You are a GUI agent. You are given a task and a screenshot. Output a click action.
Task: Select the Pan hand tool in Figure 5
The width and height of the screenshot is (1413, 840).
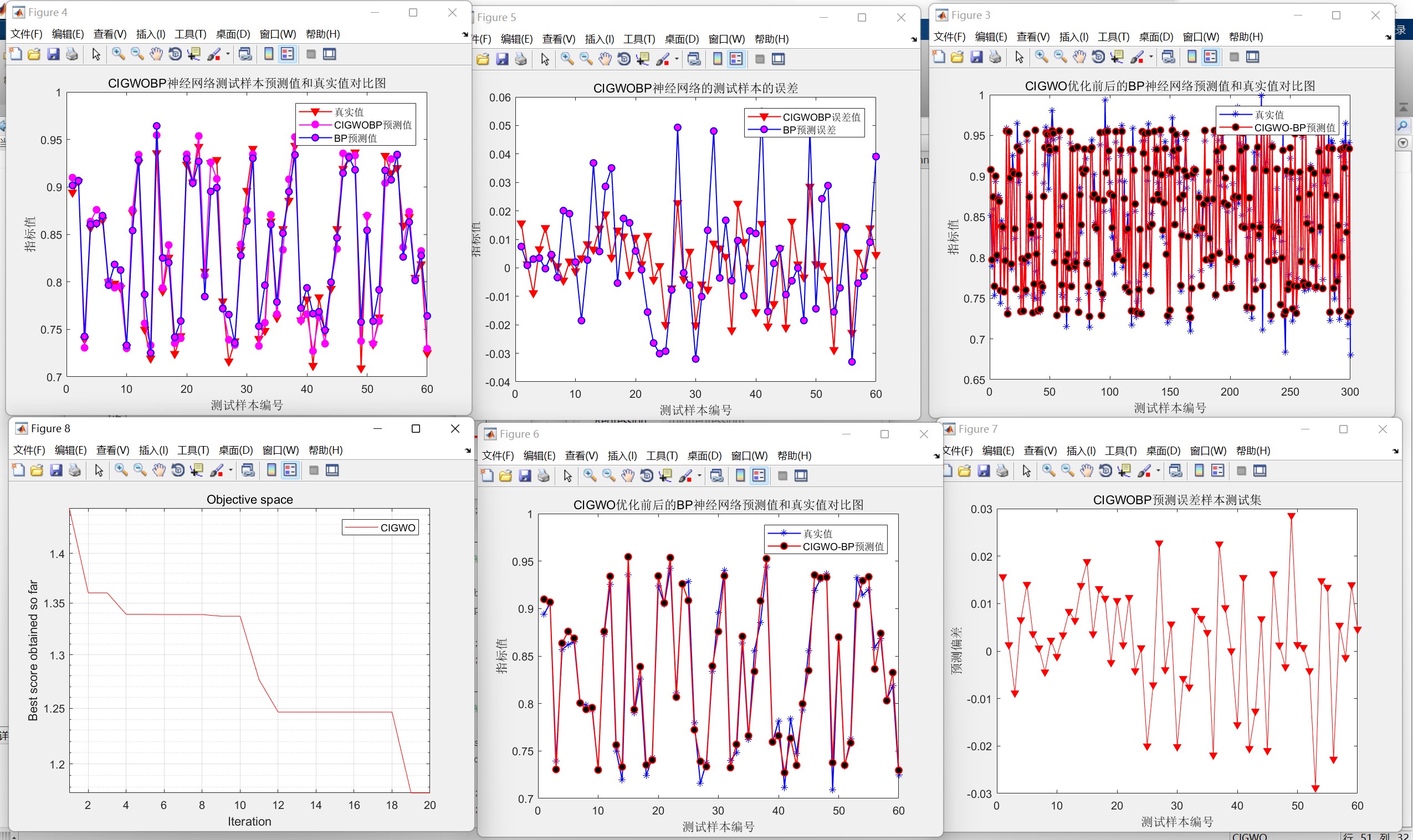(605, 59)
